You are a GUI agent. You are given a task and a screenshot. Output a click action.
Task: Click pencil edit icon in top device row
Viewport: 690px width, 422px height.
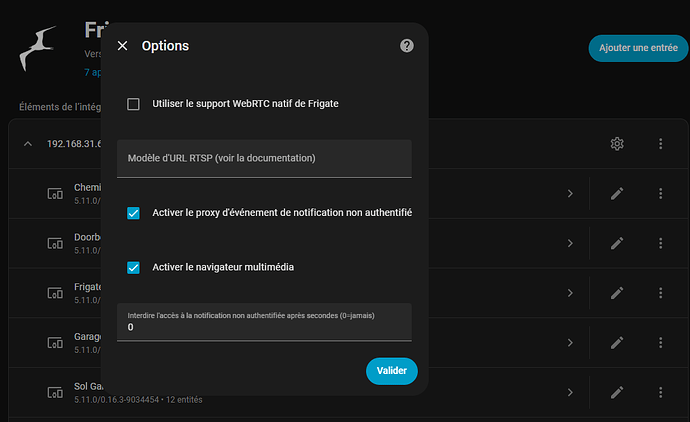[x=617, y=193]
